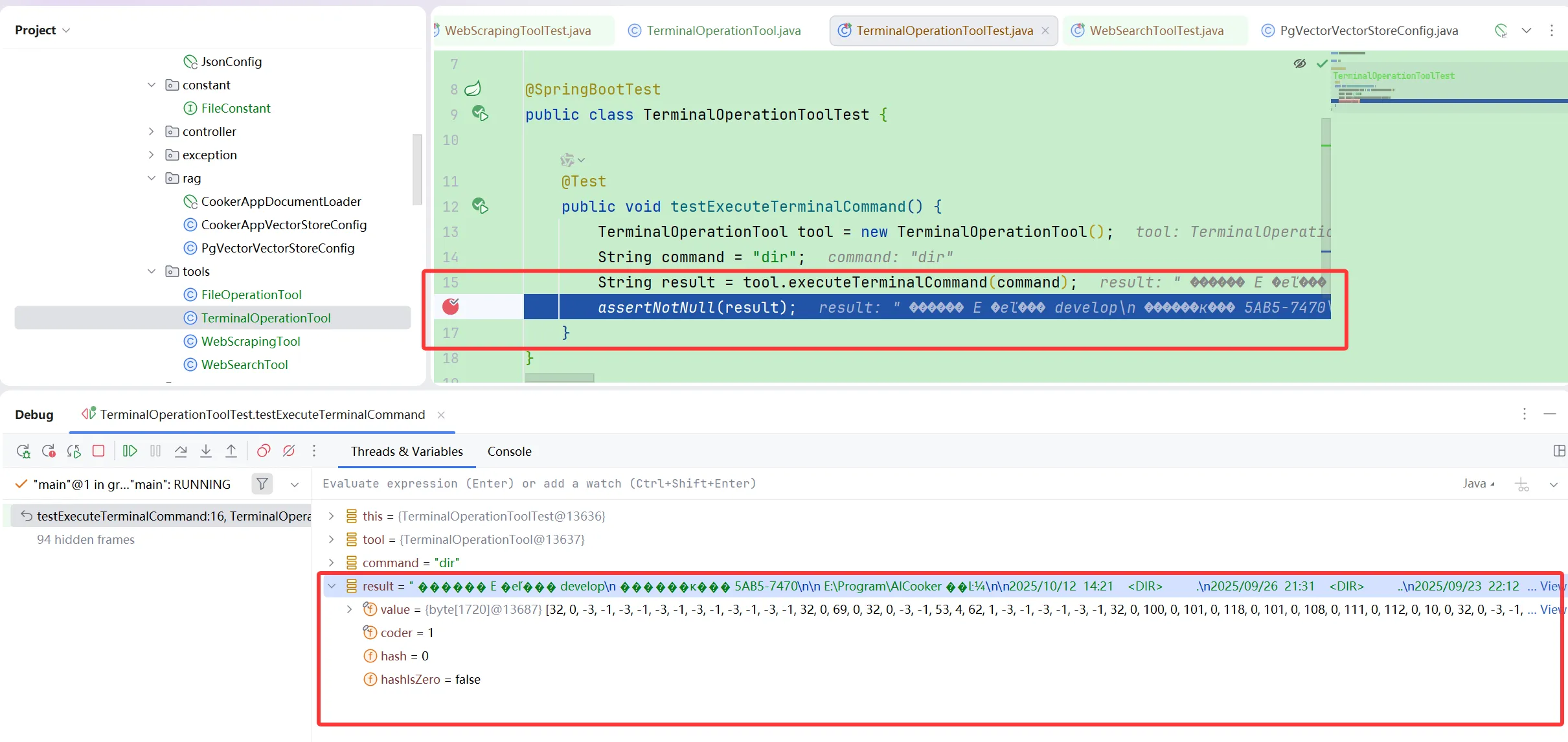Switch to the Console tab

tap(509, 451)
